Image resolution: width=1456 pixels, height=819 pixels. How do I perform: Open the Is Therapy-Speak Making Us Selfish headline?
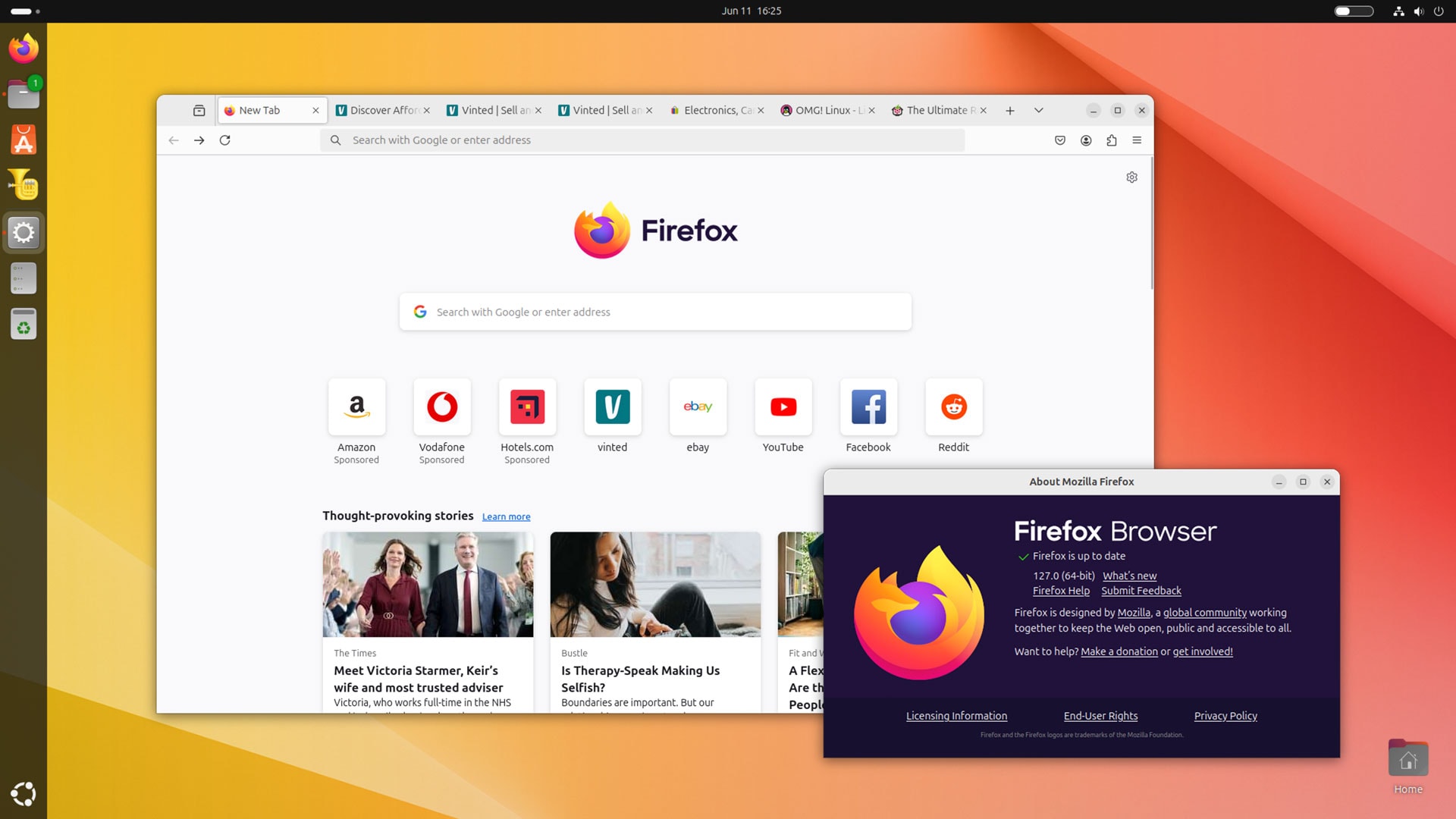pyautogui.click(x=640, y=679)
